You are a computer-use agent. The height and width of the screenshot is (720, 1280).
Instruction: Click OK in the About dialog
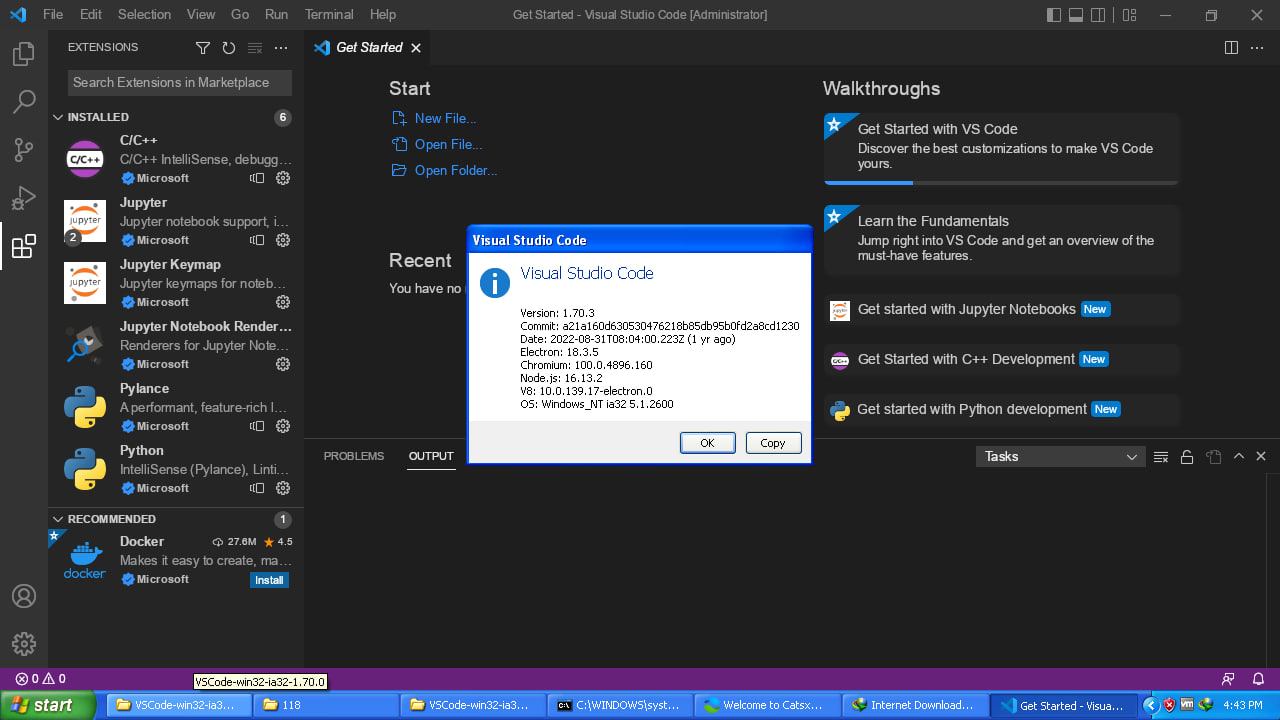coord(707,443)
